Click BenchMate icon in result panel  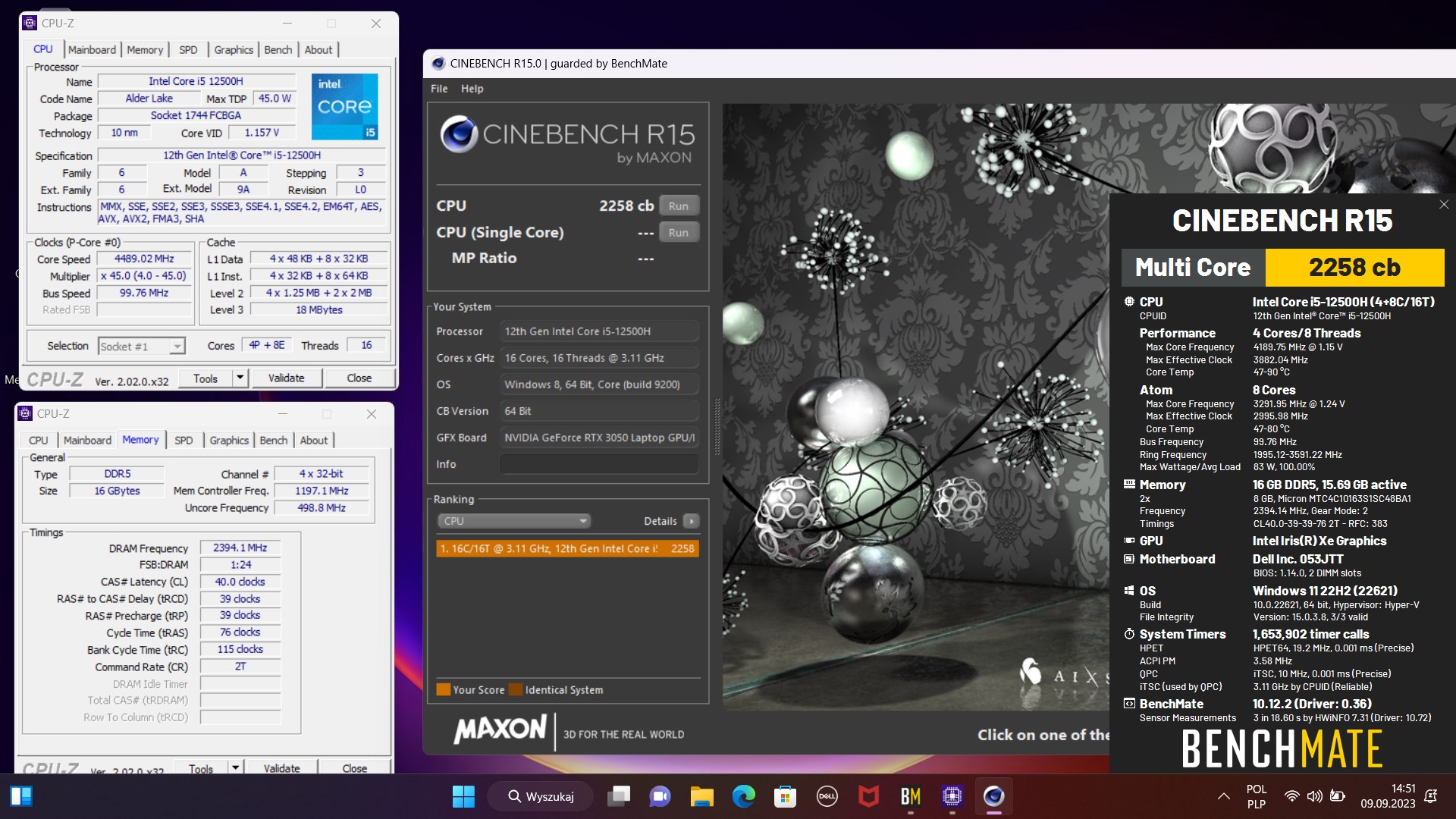(1129, 704)
